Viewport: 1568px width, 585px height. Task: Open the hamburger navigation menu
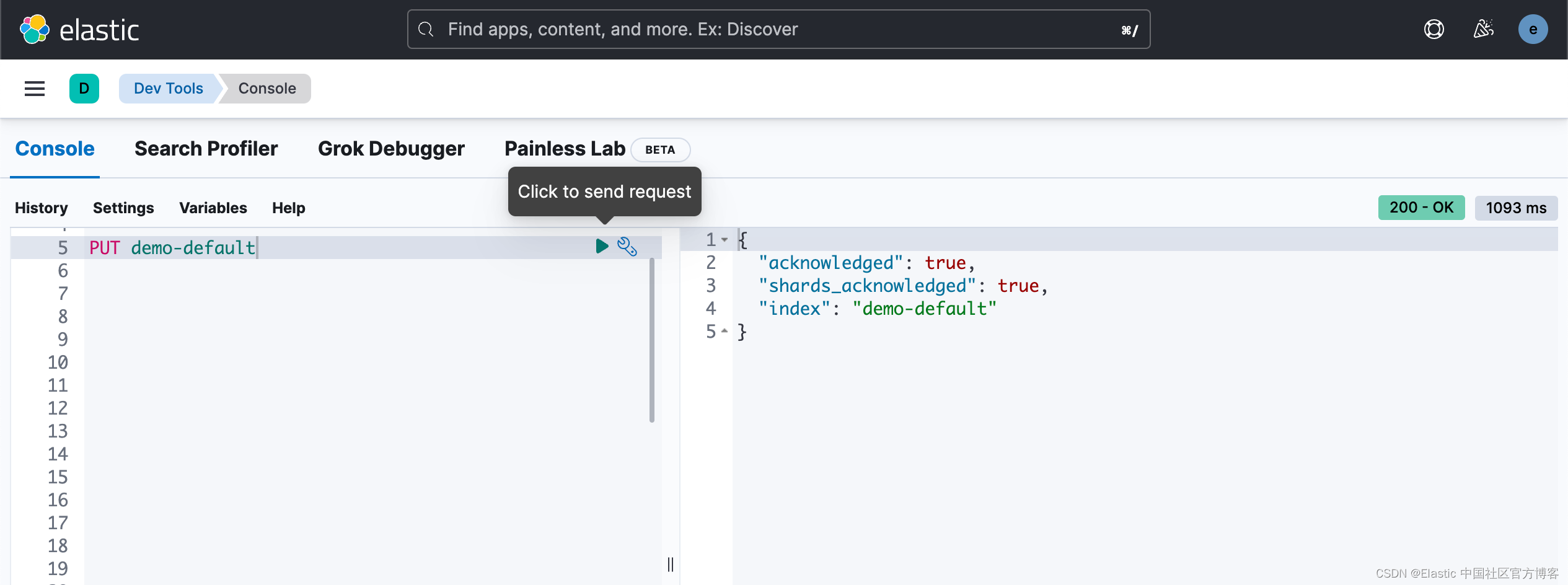click(34, 88)
